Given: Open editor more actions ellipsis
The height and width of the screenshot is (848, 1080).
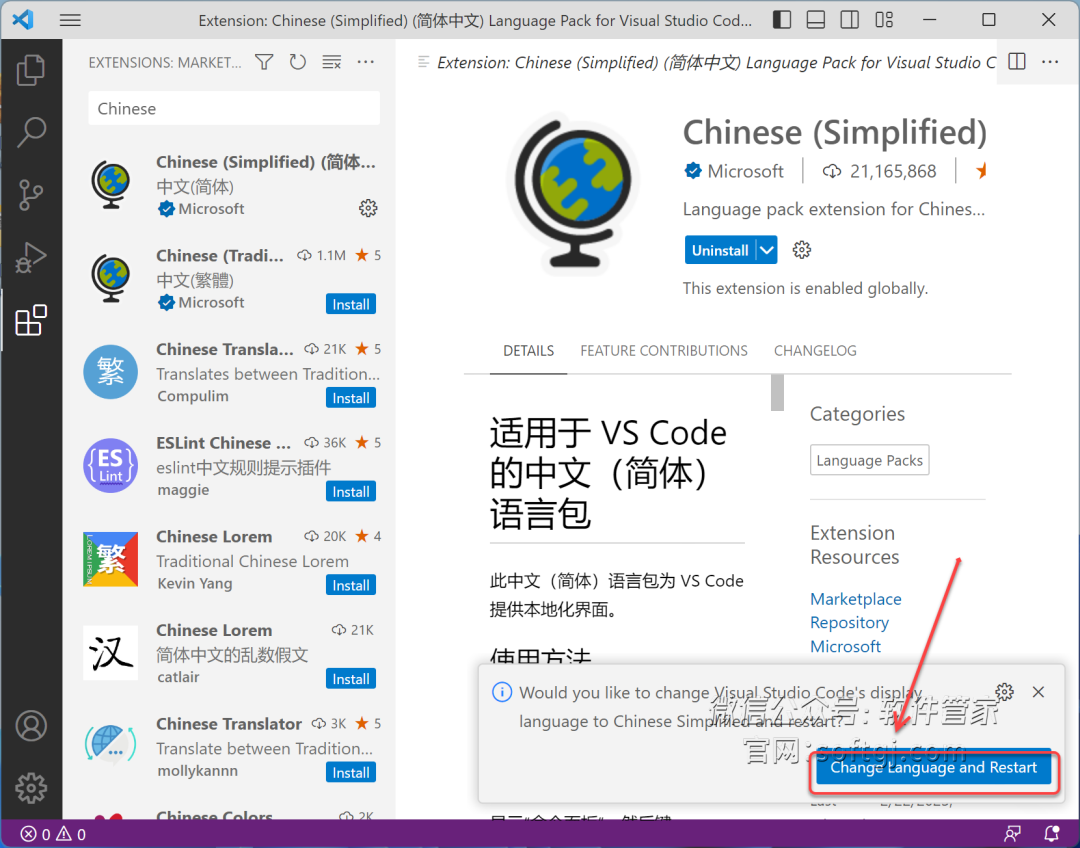Looking at the screenshot, I should tap(1050, 62).
